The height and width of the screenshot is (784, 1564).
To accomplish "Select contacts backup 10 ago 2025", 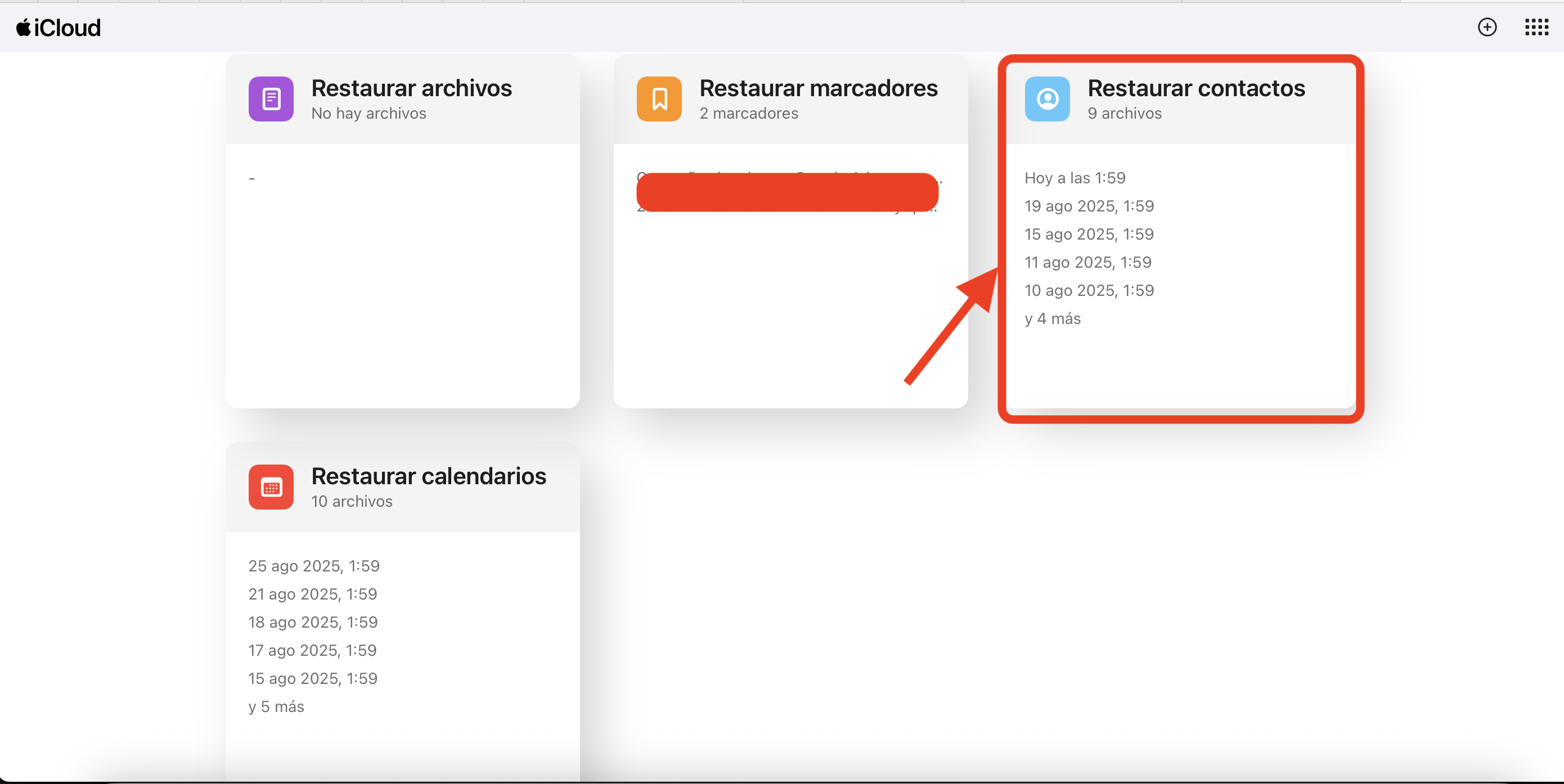I will point(1089,291).
